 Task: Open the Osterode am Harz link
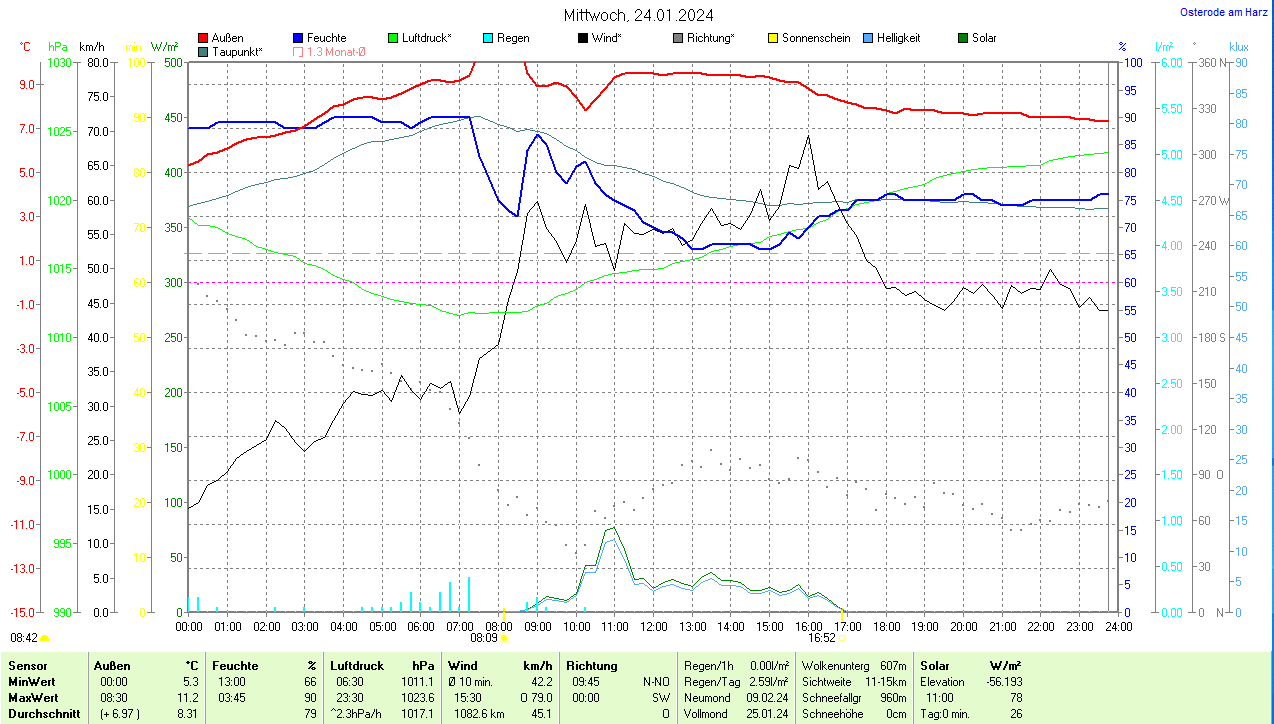(x=1224, y=12)
